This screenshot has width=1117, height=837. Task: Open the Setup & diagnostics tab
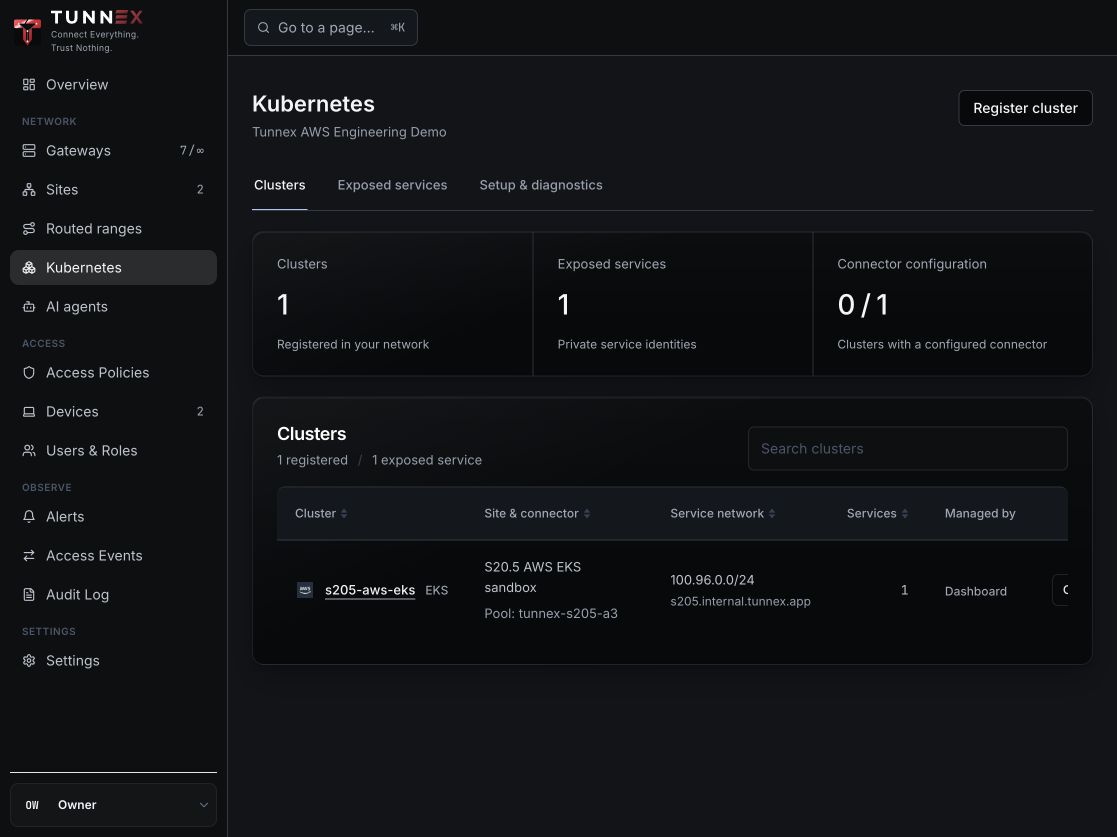[541, 185]
